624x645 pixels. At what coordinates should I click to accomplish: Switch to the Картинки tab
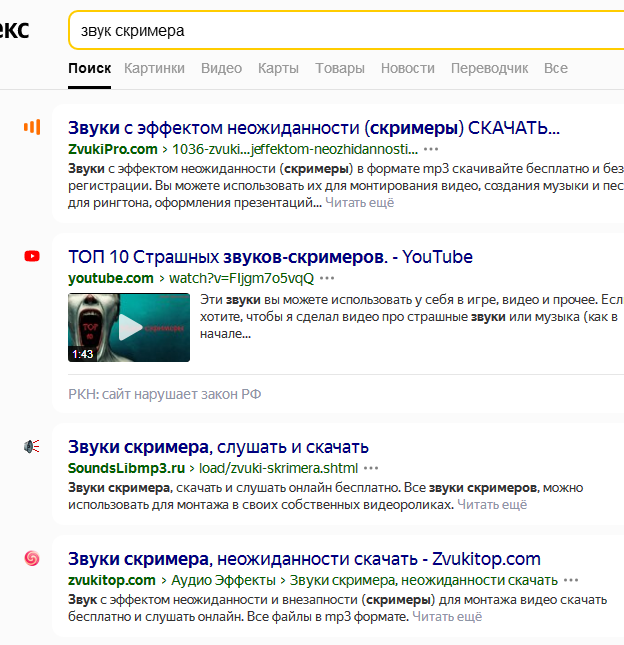(x=154, y=68)
